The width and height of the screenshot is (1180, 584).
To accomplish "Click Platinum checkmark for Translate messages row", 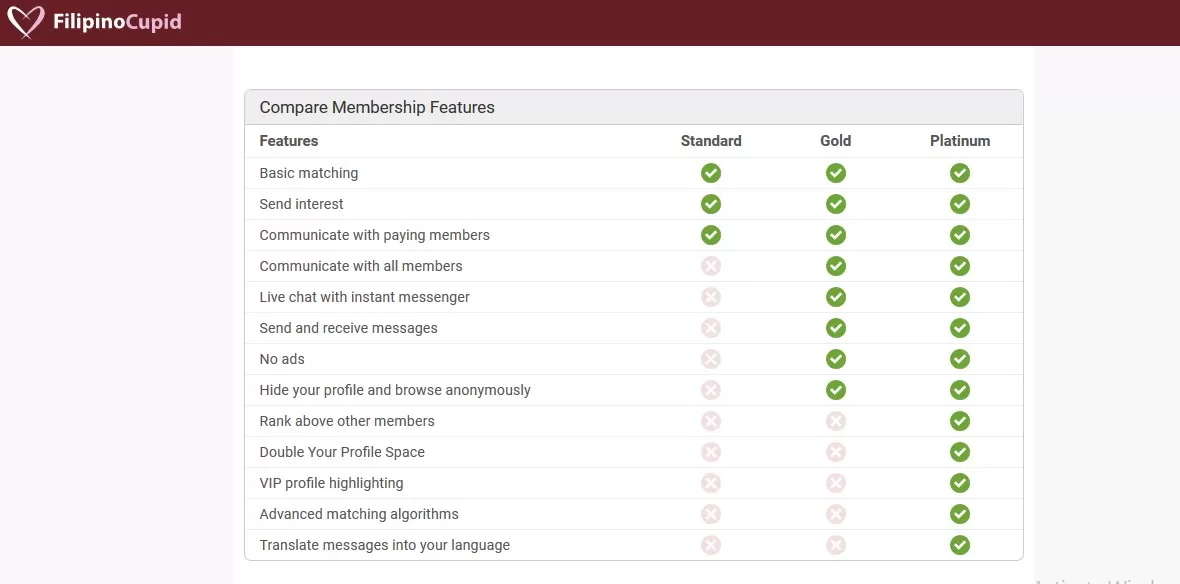I will 960,545.
